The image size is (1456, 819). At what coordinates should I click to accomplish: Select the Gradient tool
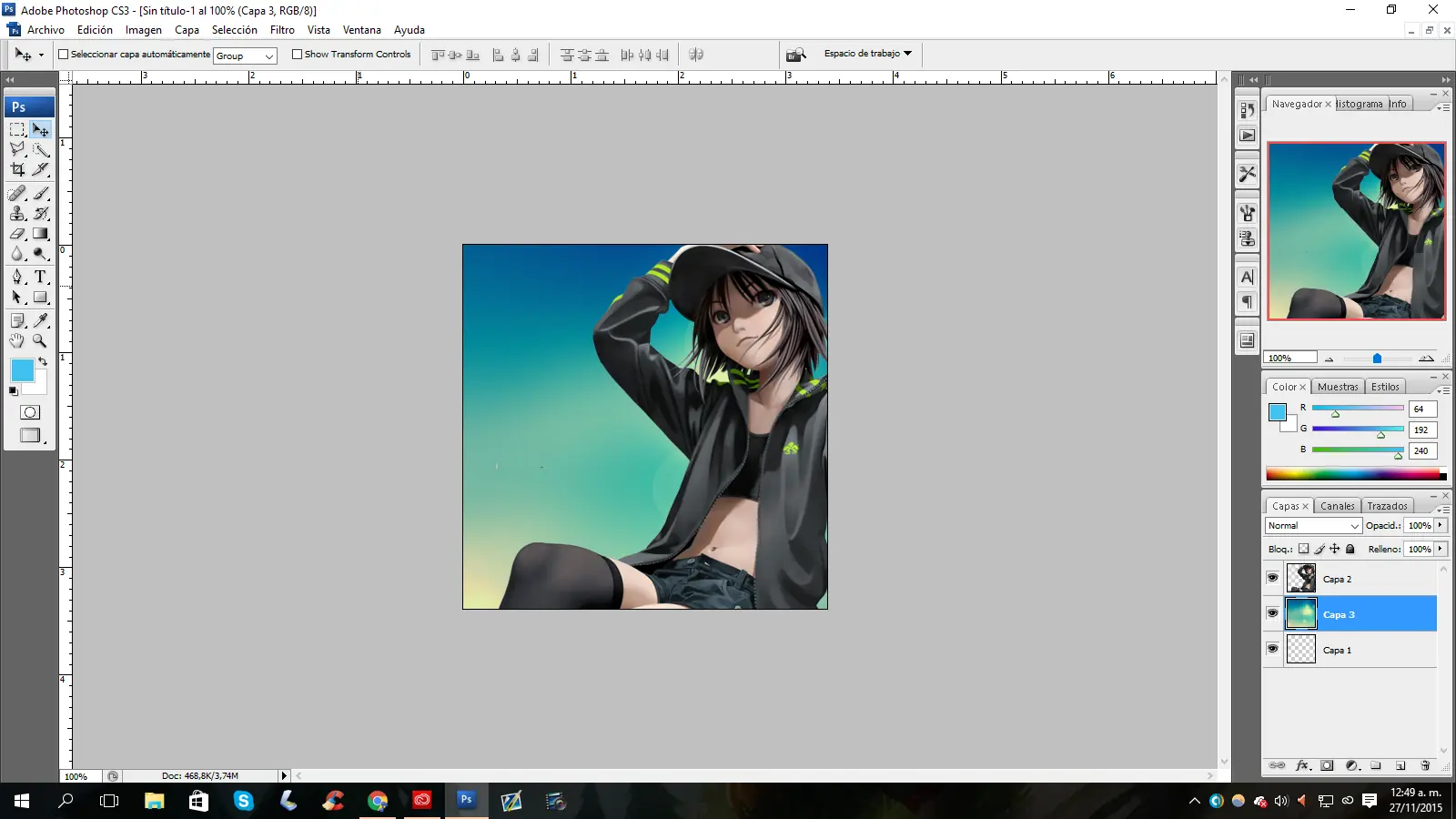[x=41, y=233]
